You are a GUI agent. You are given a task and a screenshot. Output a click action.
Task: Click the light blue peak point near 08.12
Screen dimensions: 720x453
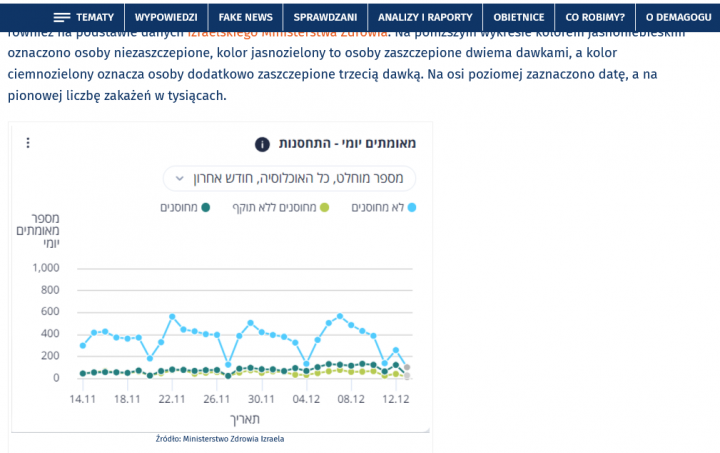340,316
